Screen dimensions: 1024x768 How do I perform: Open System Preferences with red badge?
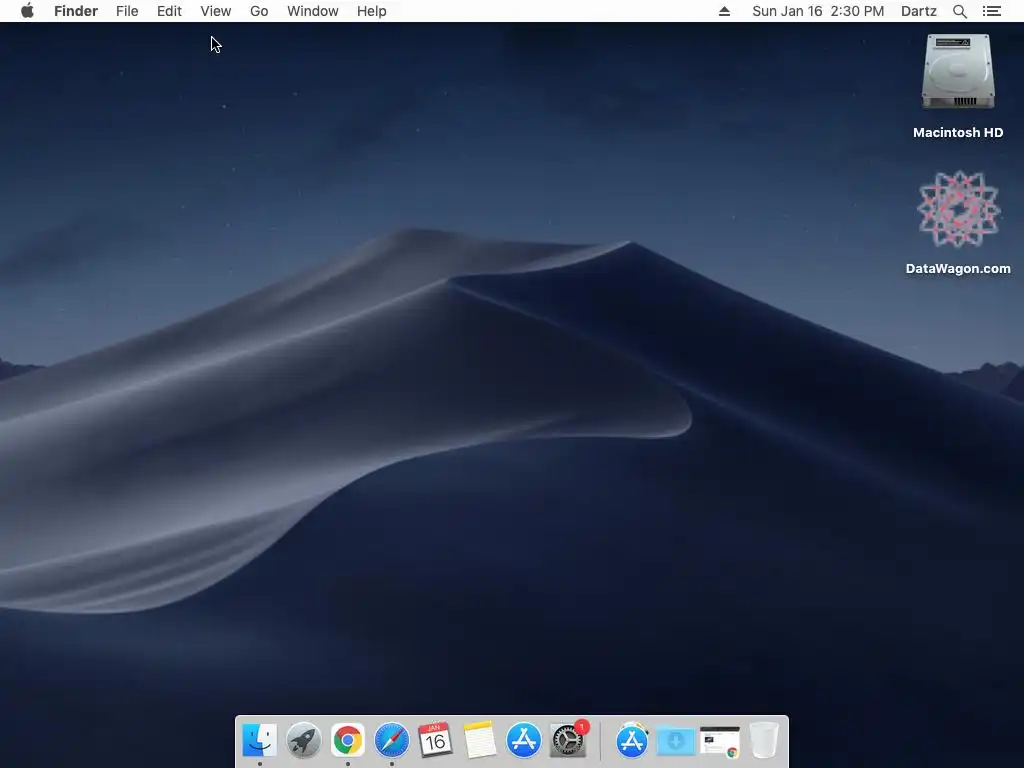[x=568, y=741]
